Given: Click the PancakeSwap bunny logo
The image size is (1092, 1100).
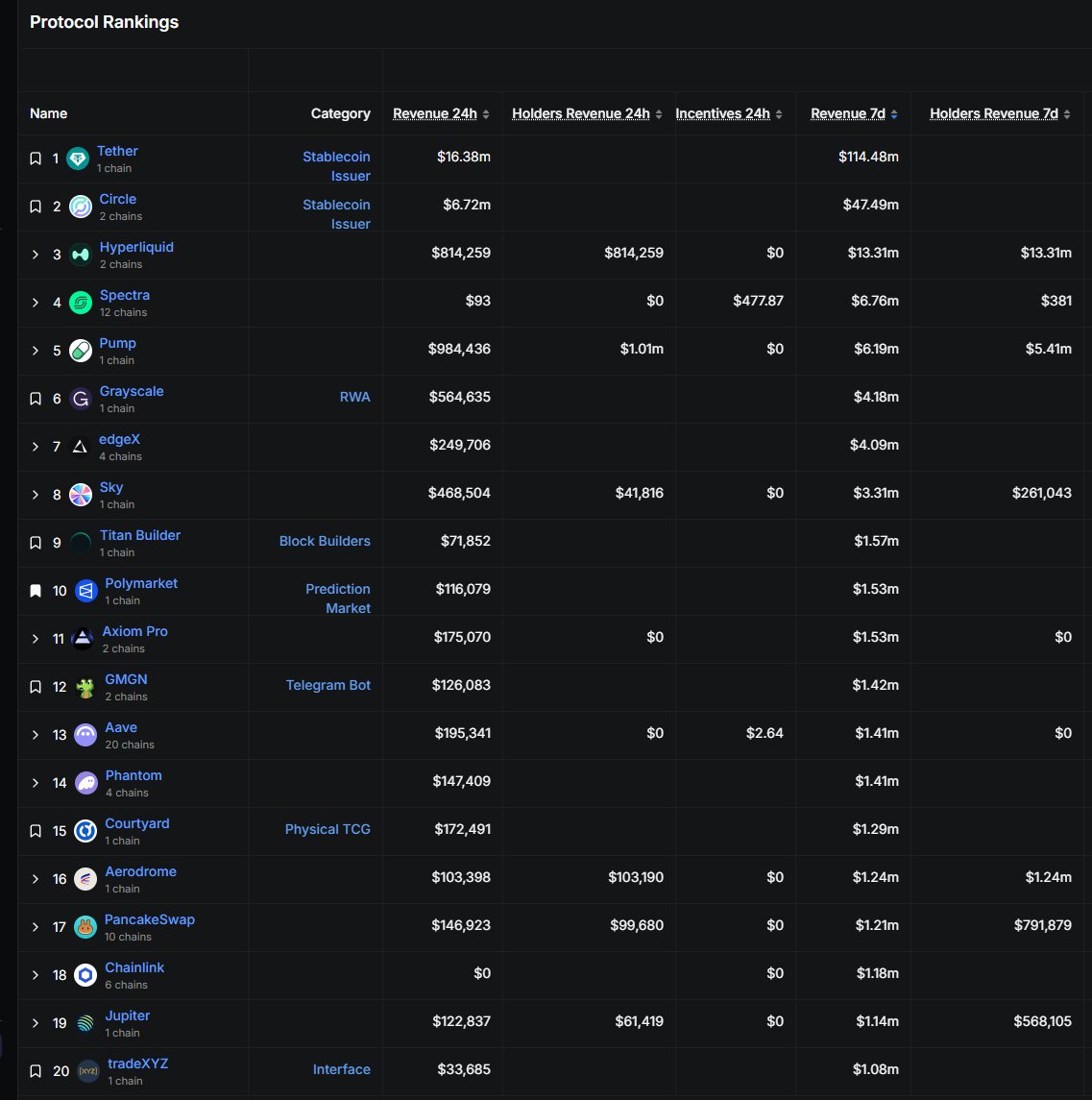Looking at the screenshot, I should (x=85, y=927).
